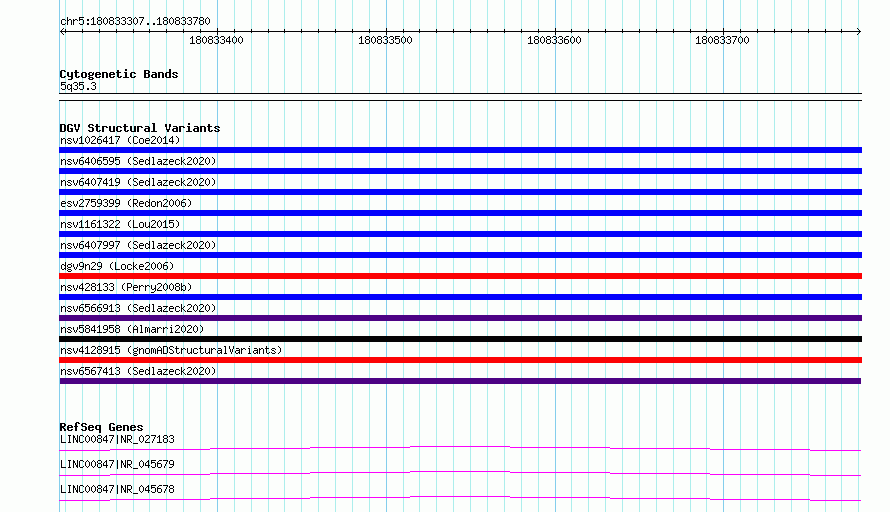Screen dimensions: 890x512
Task: Click the 180833600 ruler position label
Action: 554,40
